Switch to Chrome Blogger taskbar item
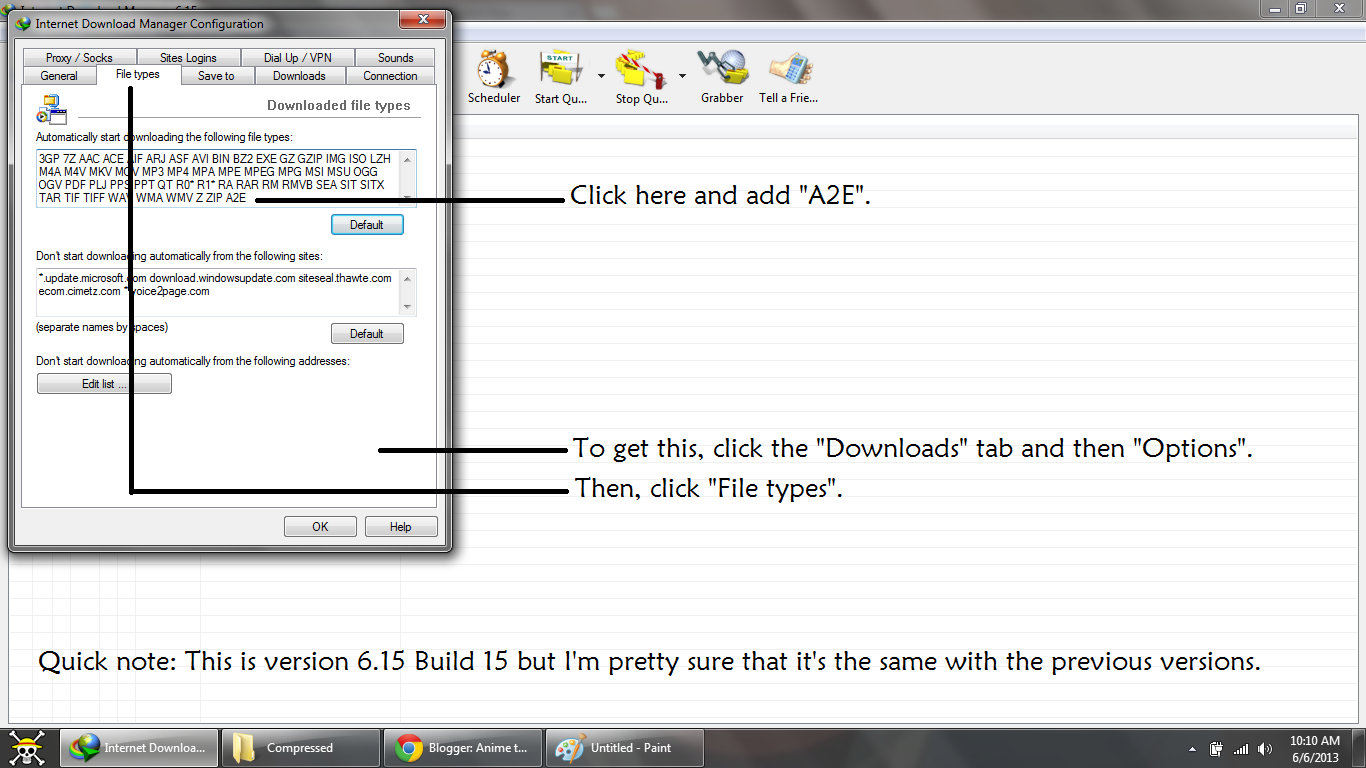Image resolution: width=1366 pixels, height=768 pixels. pyautogui.click(x=463, y=748)
